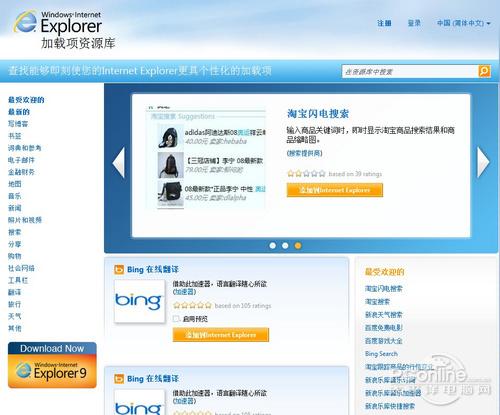500x415 pixels.
Task: Open the 照片和视频 category
Action: pyautogui.click(x=25, y=220)
